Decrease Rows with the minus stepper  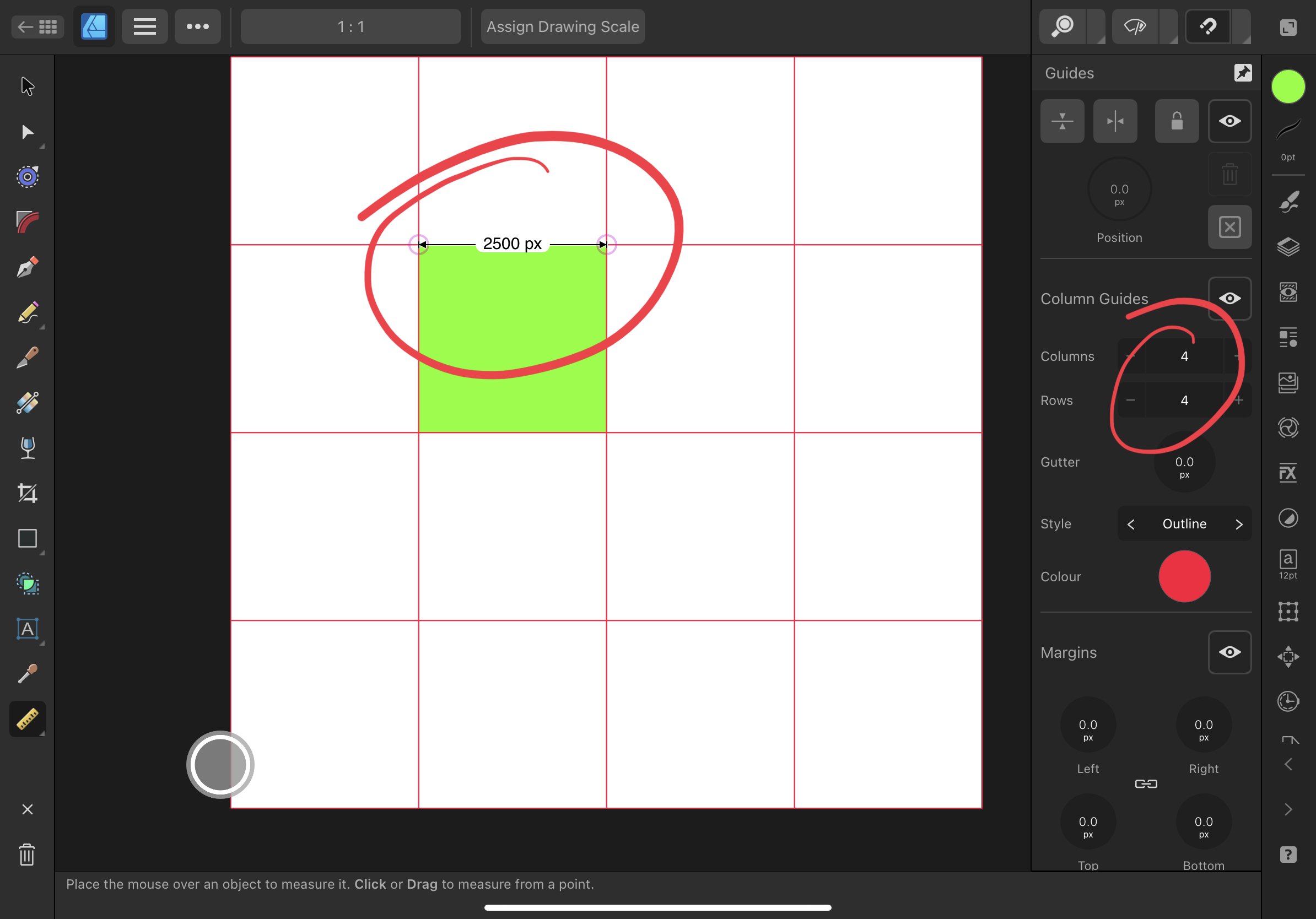(x=1131, y=400)
